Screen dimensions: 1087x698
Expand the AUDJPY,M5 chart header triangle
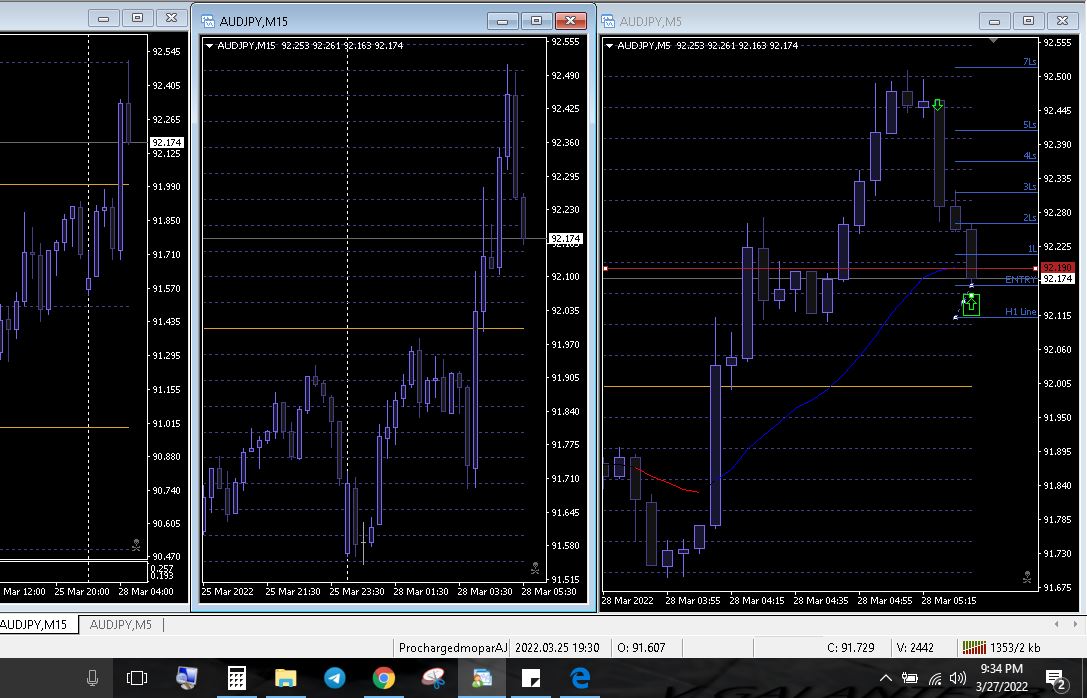[609, 46]
